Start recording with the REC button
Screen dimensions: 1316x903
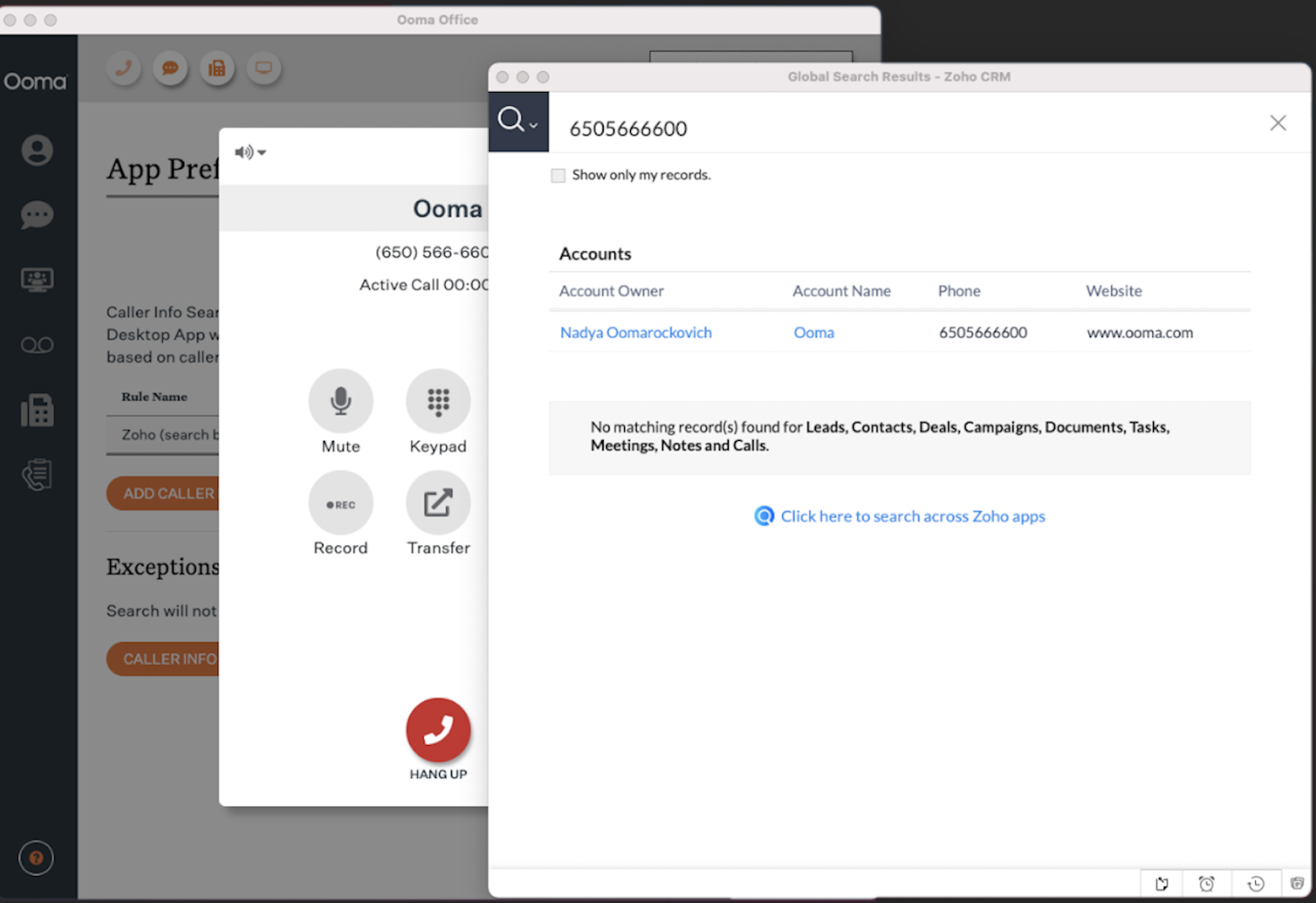click(341, 502)
